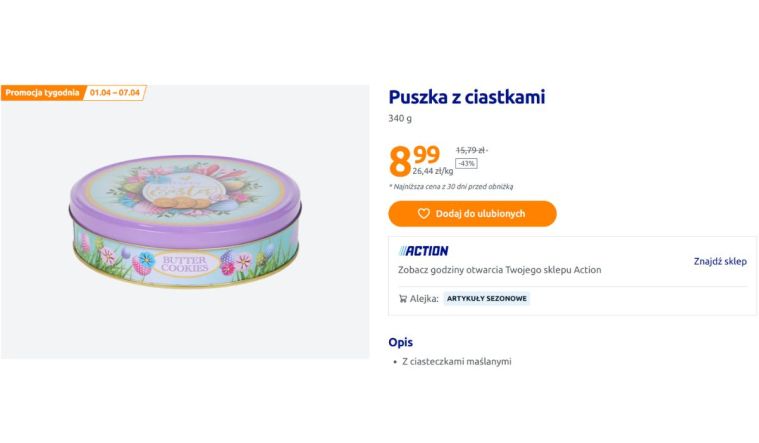Click the heart icon on the favorites button
The width and height of the screenshot is (759, 443).
tap(424, 214)
